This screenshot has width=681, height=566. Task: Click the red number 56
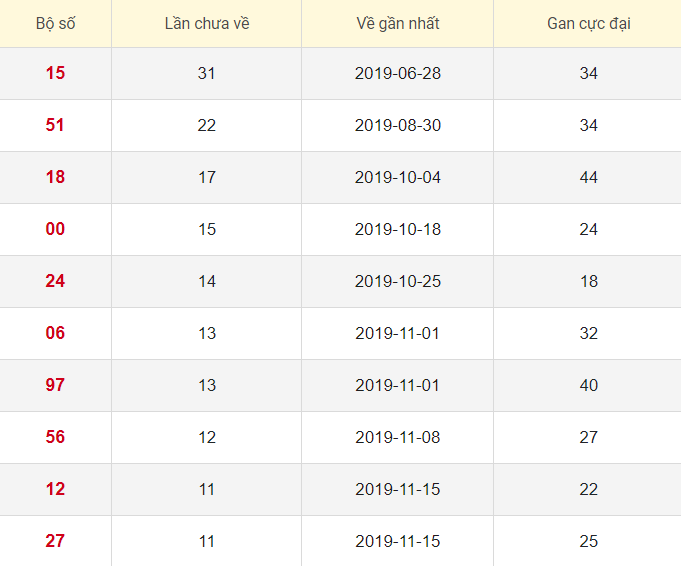click(55, 438)
